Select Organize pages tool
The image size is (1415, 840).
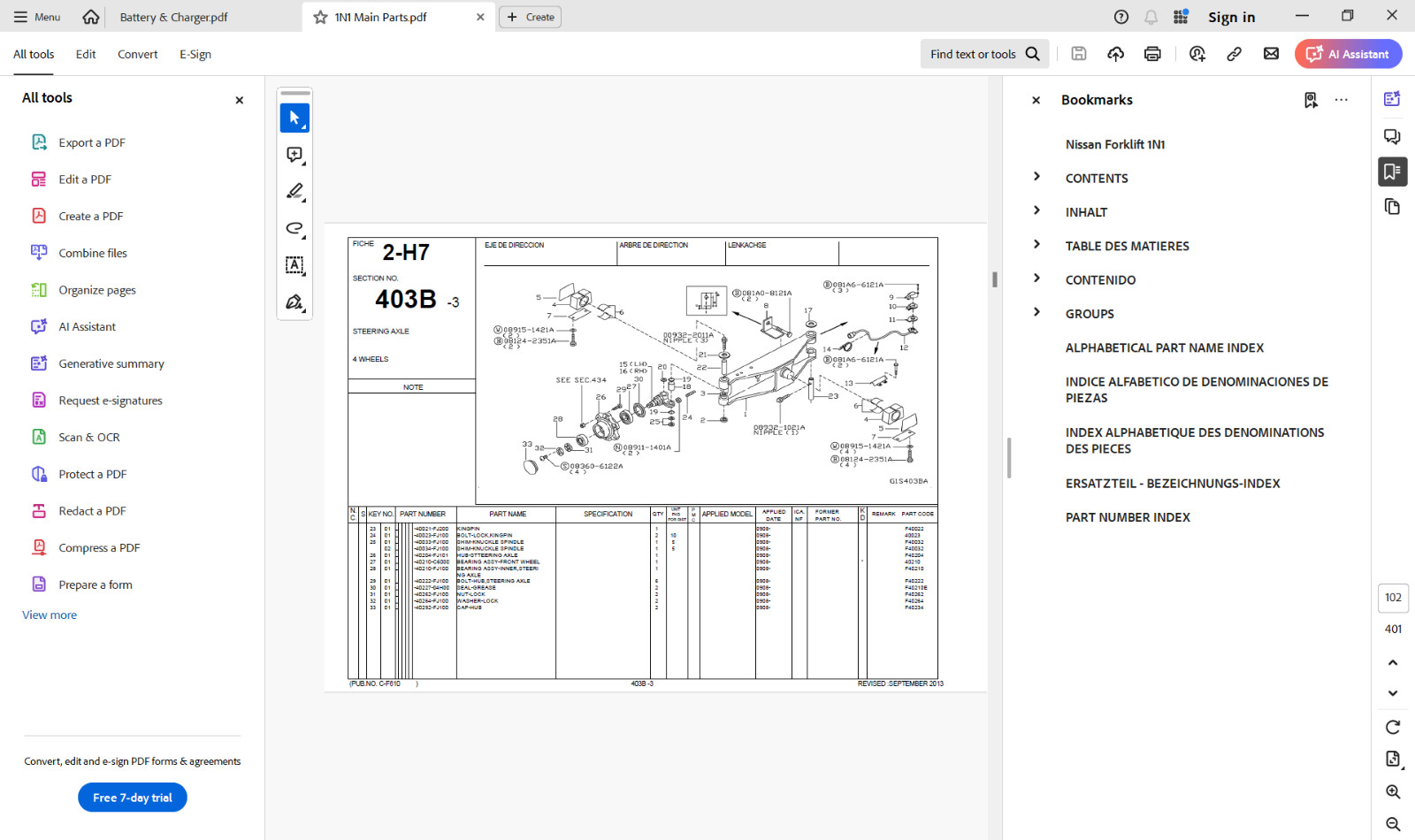coord(96,290)
